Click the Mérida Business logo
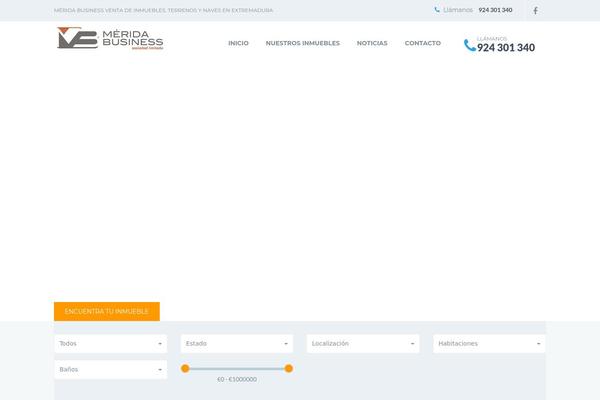The width and height of the screenshot is (600, 400). click(110, 38)
